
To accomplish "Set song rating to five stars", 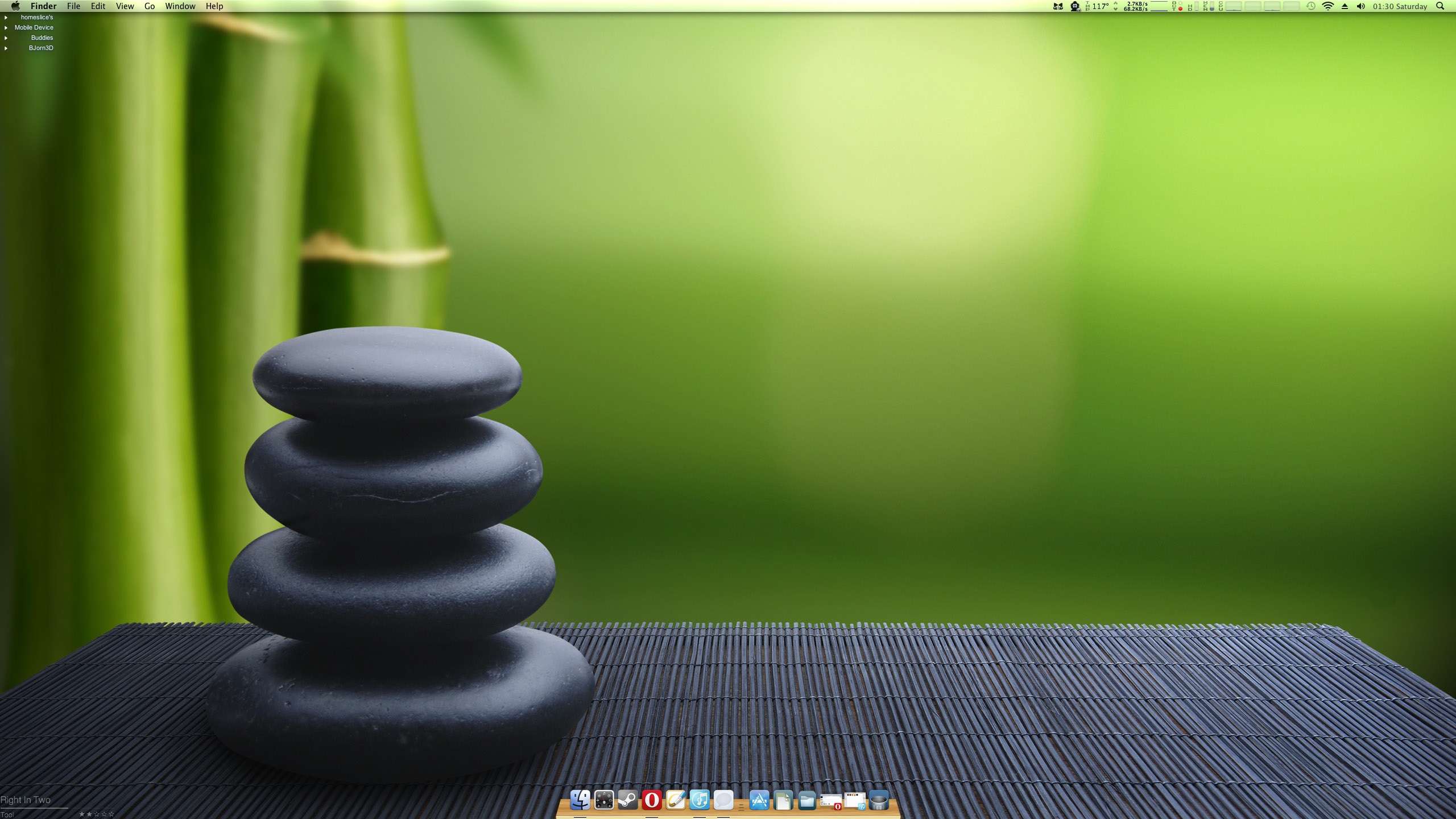I will tap(111, 814).
